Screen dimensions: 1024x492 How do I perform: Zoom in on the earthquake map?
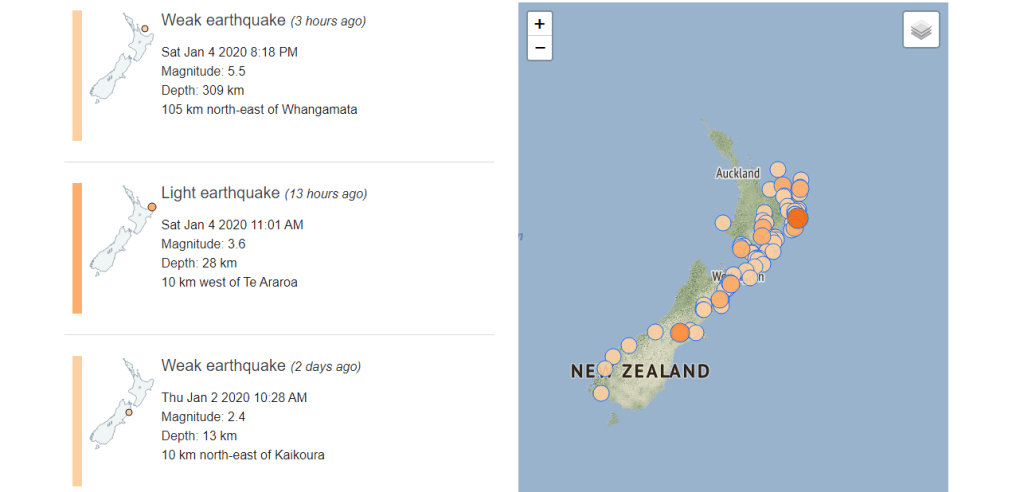tap(540, 23)
